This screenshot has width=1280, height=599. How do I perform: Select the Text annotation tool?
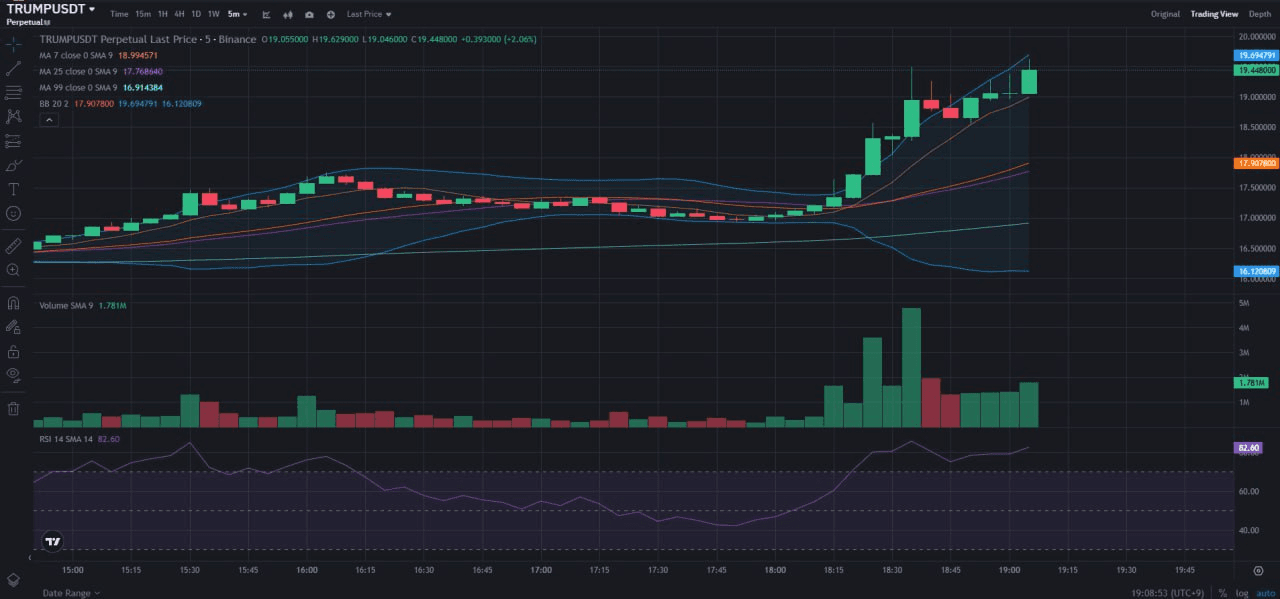[x=13, y=189]
